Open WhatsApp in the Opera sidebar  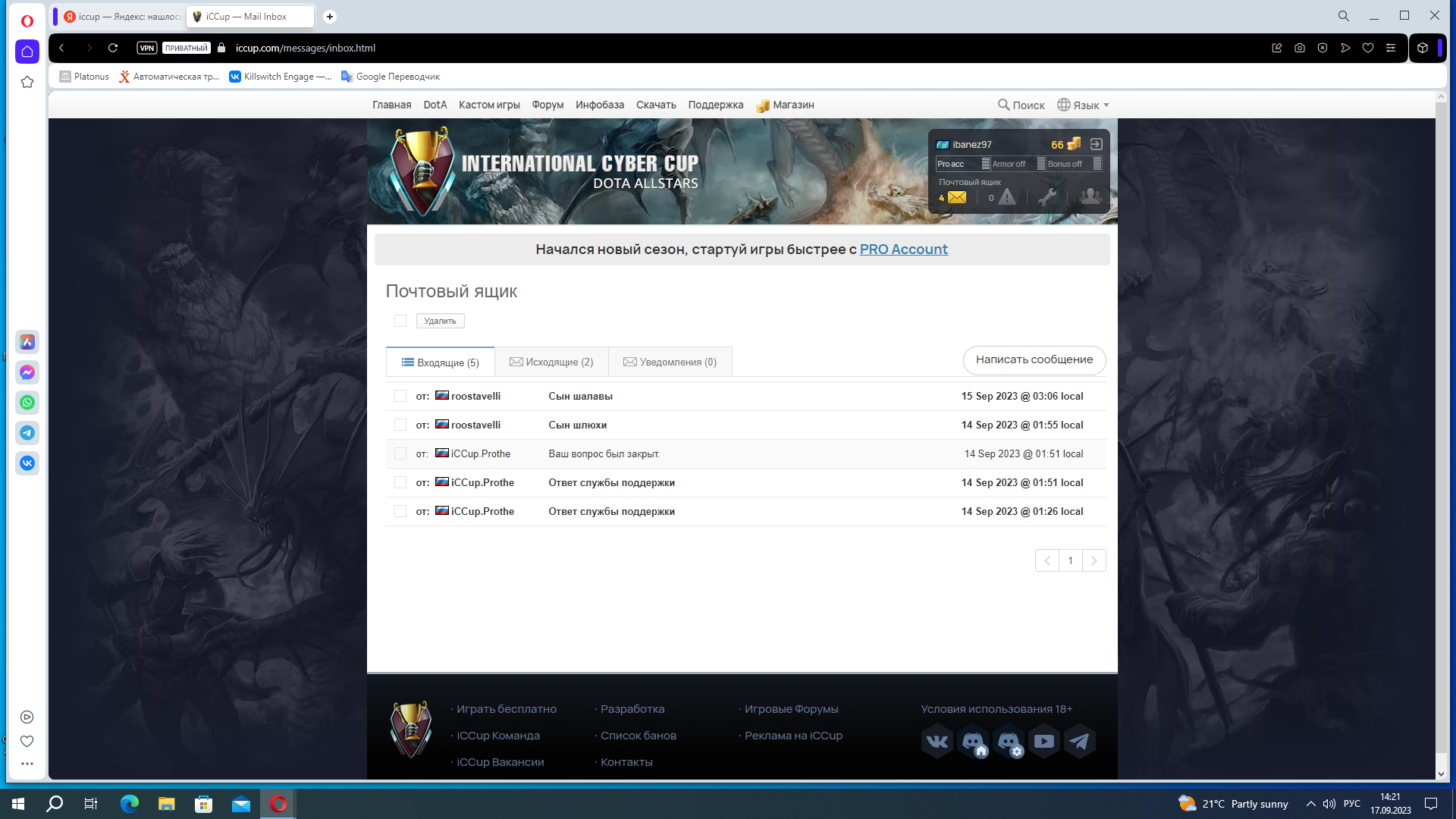27,403
